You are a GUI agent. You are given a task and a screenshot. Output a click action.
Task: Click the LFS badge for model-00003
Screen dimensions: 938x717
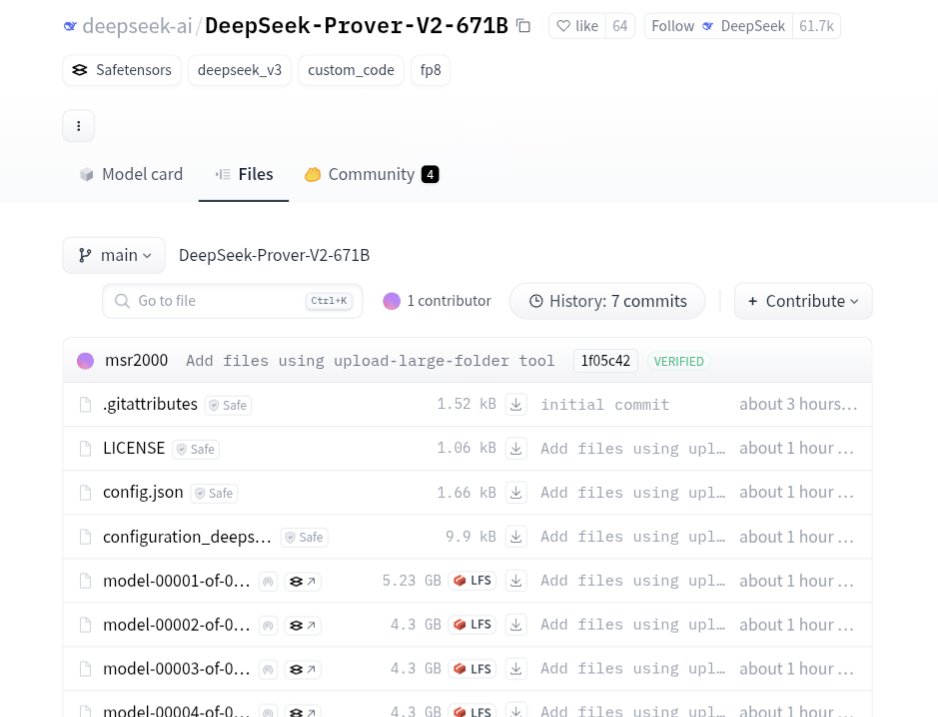(473, 669)
